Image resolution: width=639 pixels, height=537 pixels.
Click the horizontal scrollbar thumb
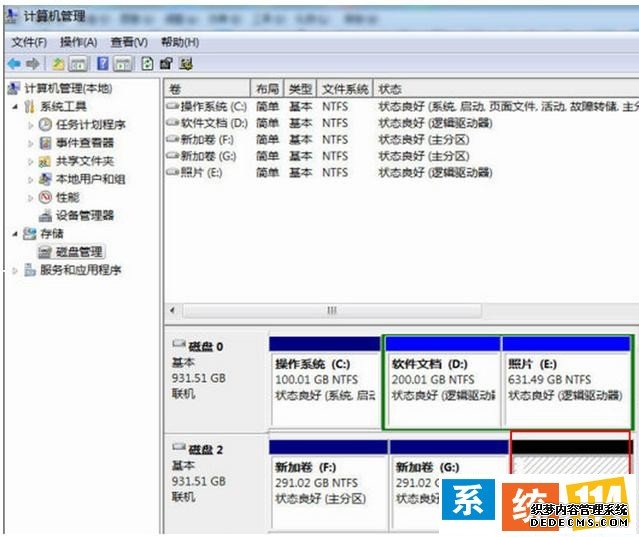[332, 311]
